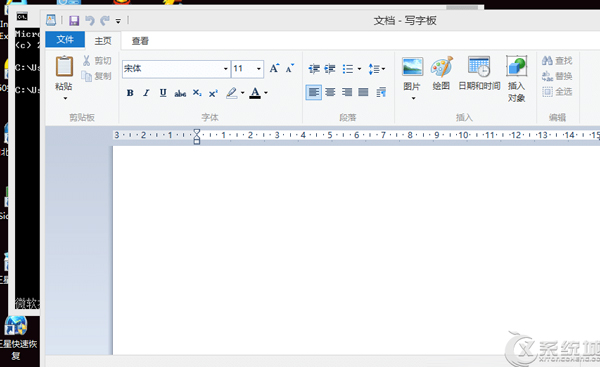Align text right
600x367 pixels.
point(347,92)
